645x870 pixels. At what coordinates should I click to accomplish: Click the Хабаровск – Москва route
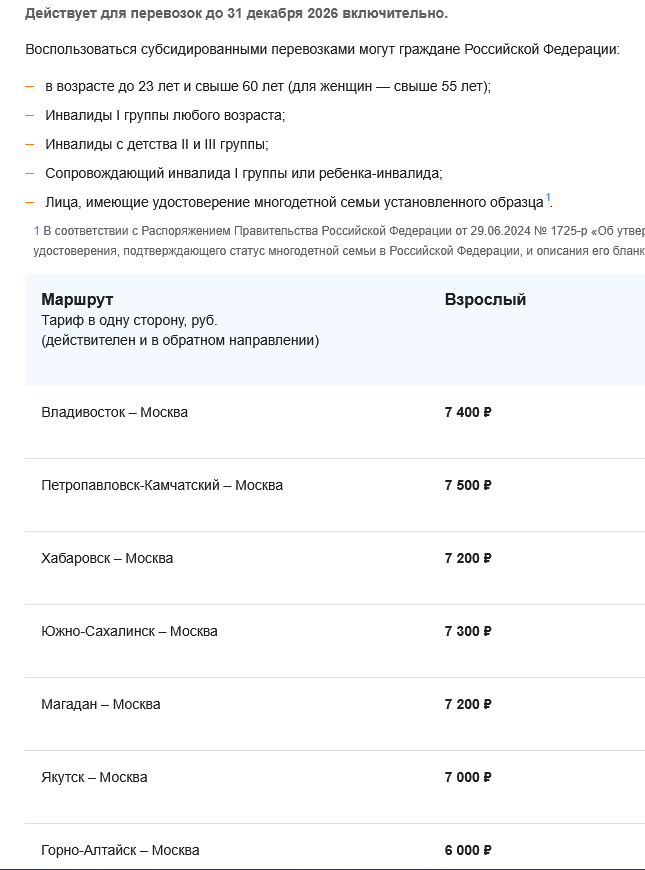tap(107, 558)
